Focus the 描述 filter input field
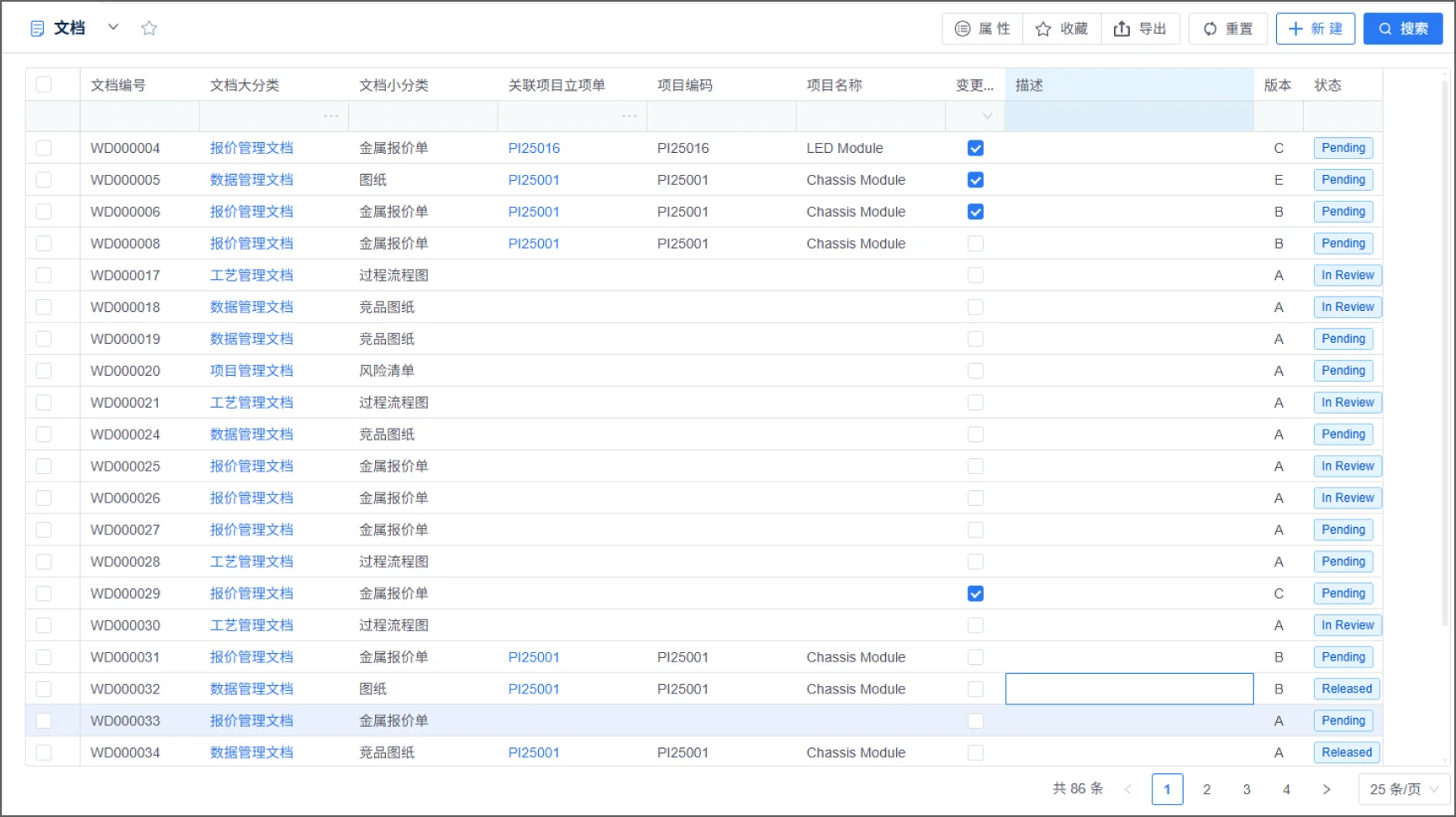This screenshot has width=1456, height=817. (x=1129, y=116)
